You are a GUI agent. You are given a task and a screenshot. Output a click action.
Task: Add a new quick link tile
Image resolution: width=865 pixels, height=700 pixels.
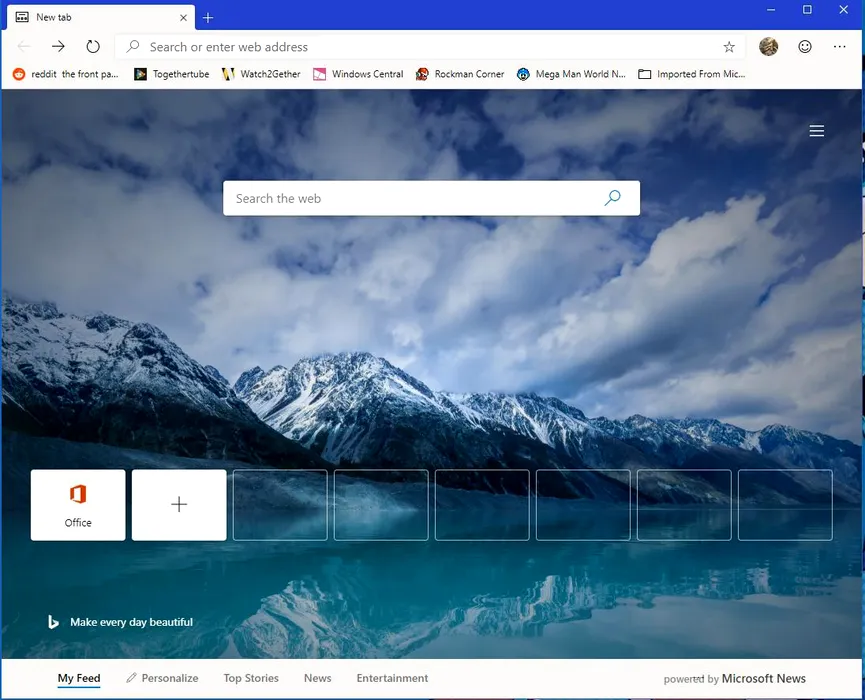pos(179,505)
